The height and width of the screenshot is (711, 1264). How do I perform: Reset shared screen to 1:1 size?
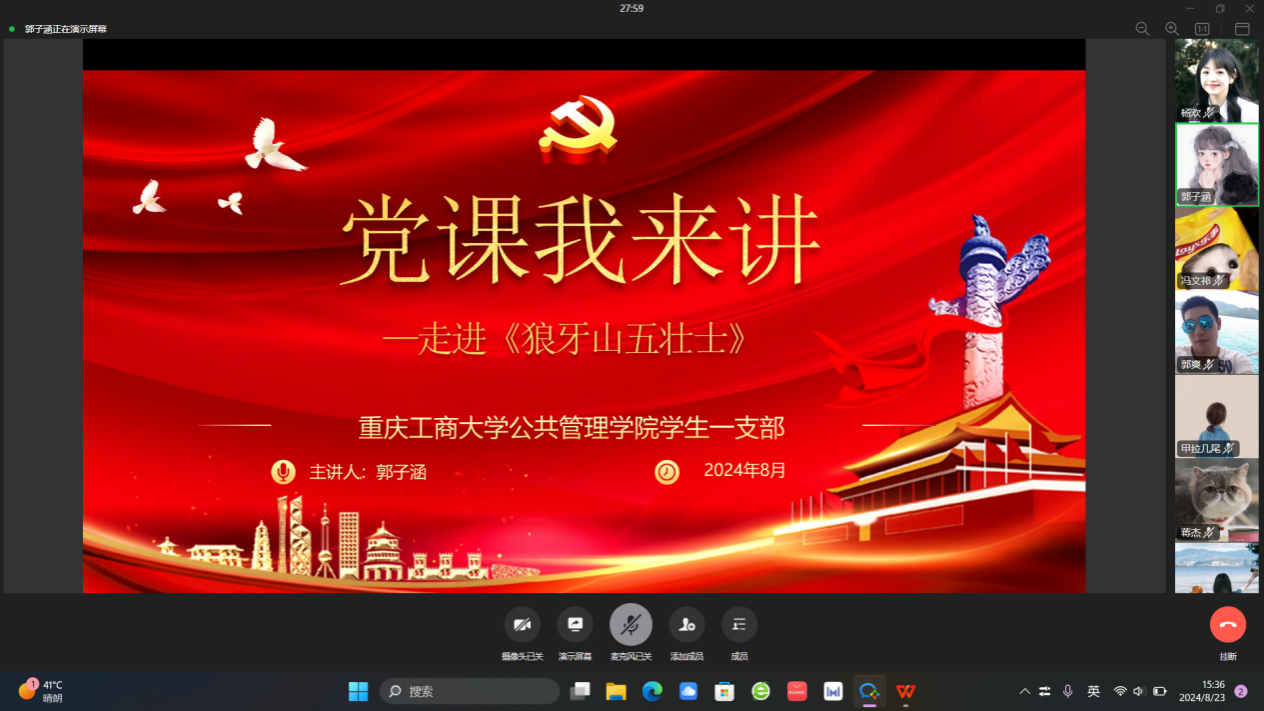point(1202,29)
